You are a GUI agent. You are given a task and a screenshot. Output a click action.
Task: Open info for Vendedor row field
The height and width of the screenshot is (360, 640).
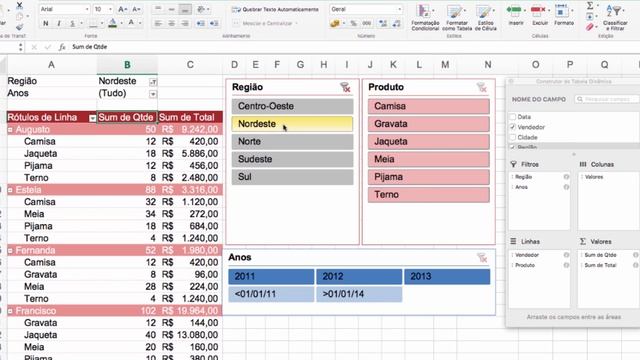coord(566,255)
